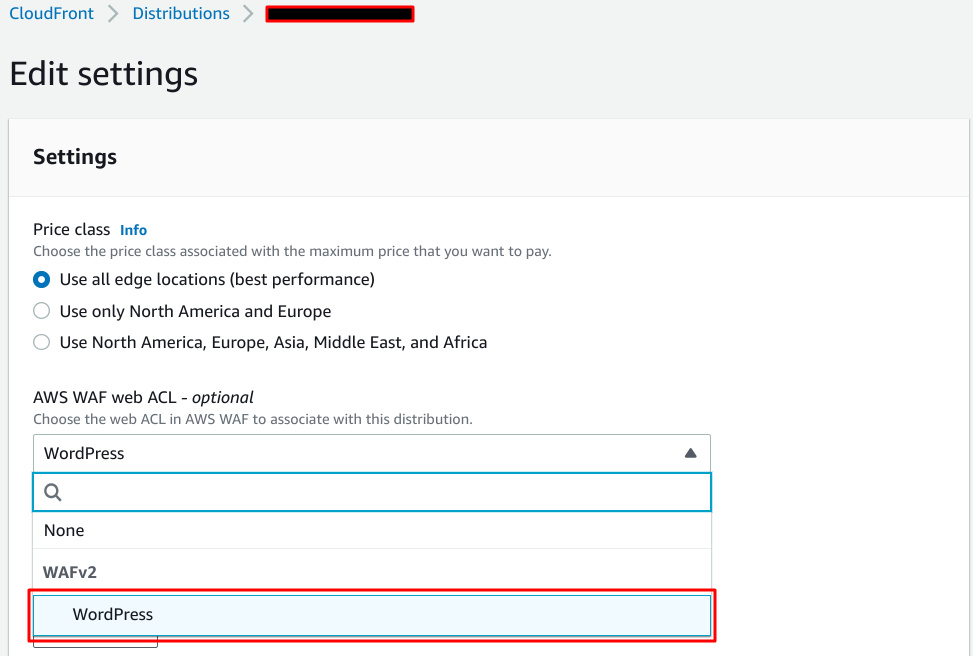Click the Settings panel title
The width and height of the screenshot is (973, 656).
pyautogui.click(x=75, y=157)
